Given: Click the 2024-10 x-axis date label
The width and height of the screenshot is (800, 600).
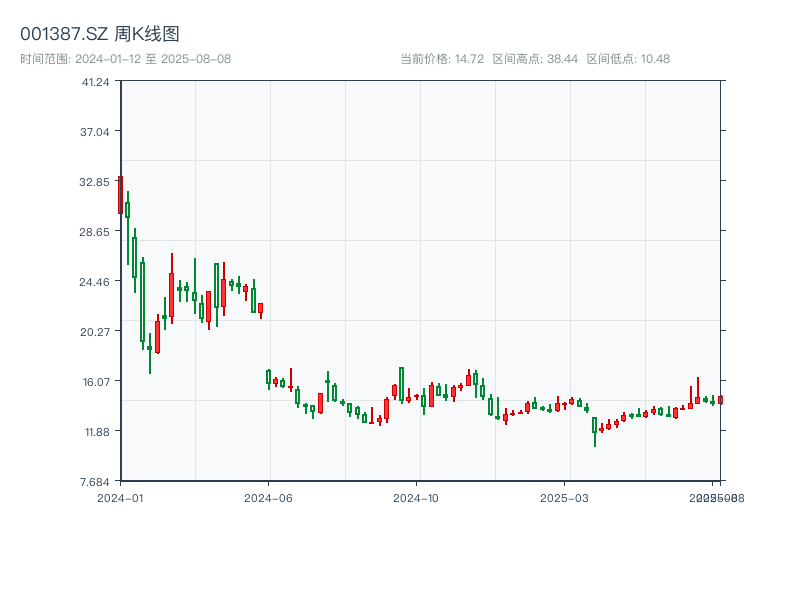Looking at the screenshot, I should point(416,497).
